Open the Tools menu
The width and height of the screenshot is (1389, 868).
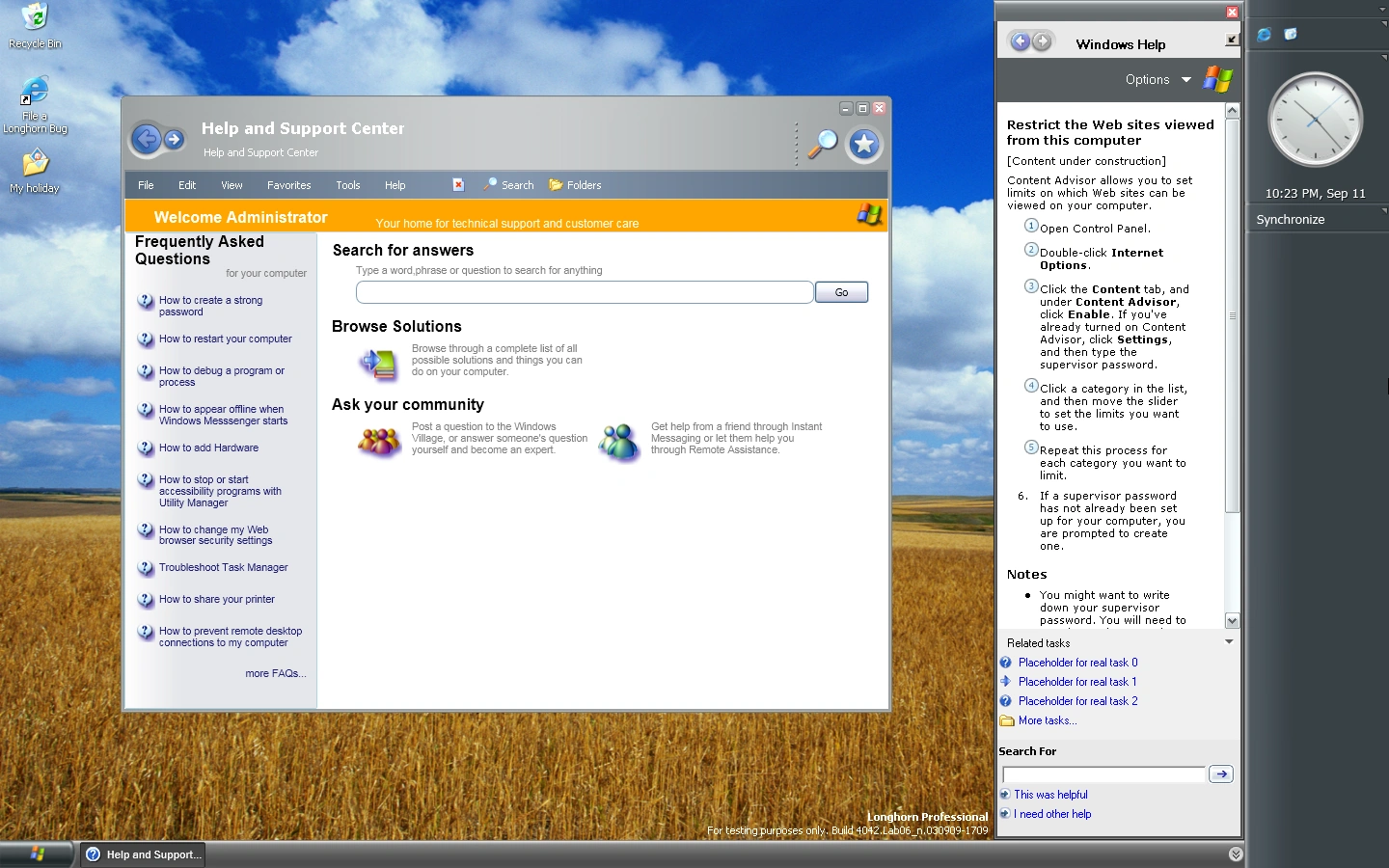[x=348, y=185]
